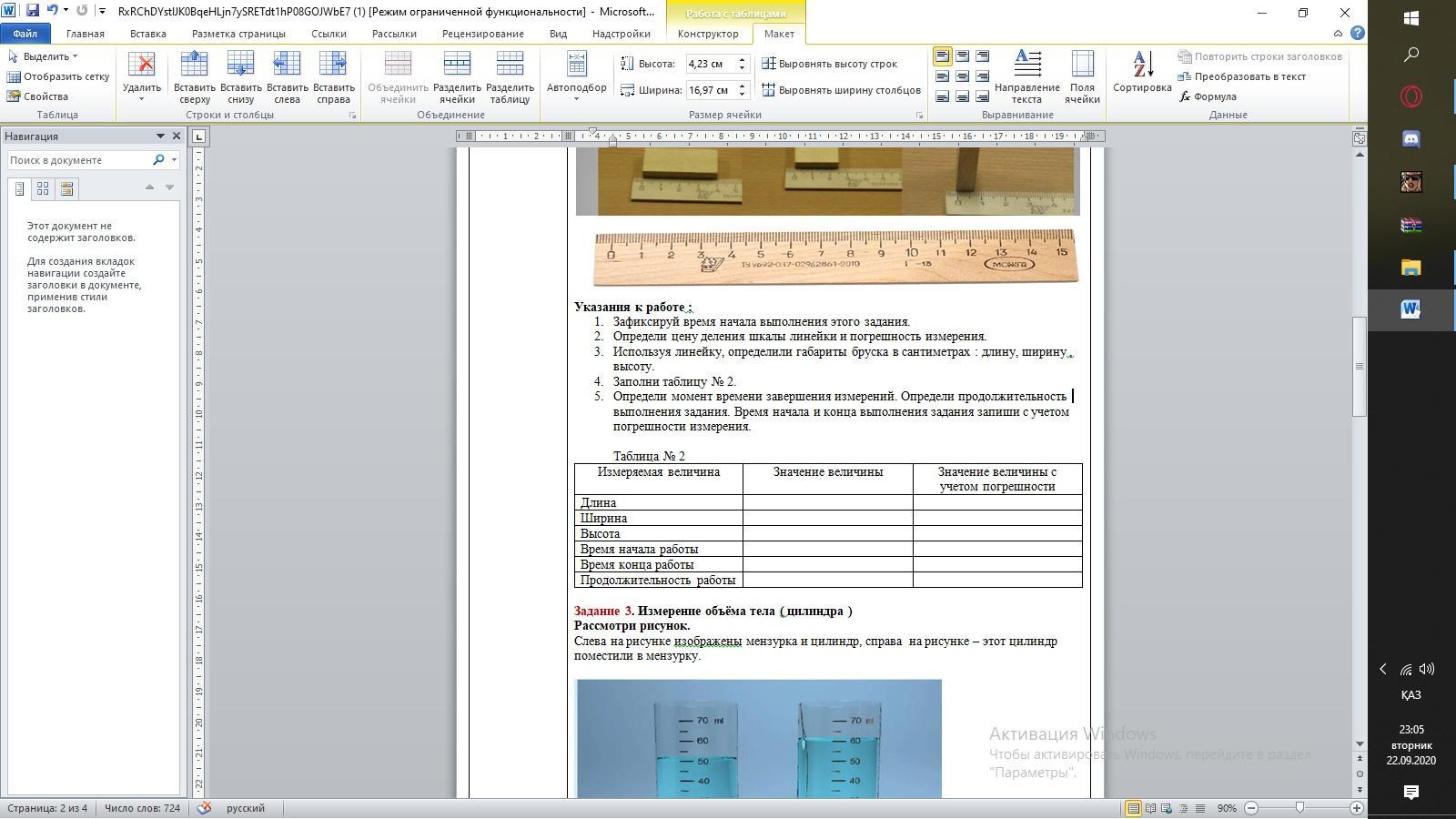Open the Разметка страницы tab

click(x=238, y=34)
